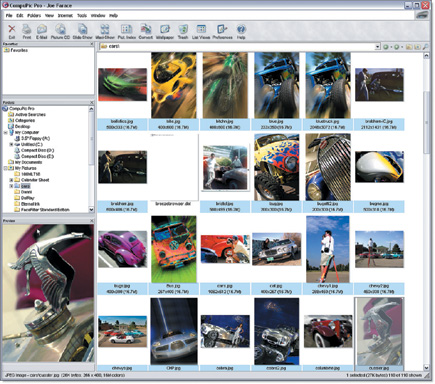Expand the Calendar Sheet folder node
Screen dimensions: 435x384
[11, 180]
